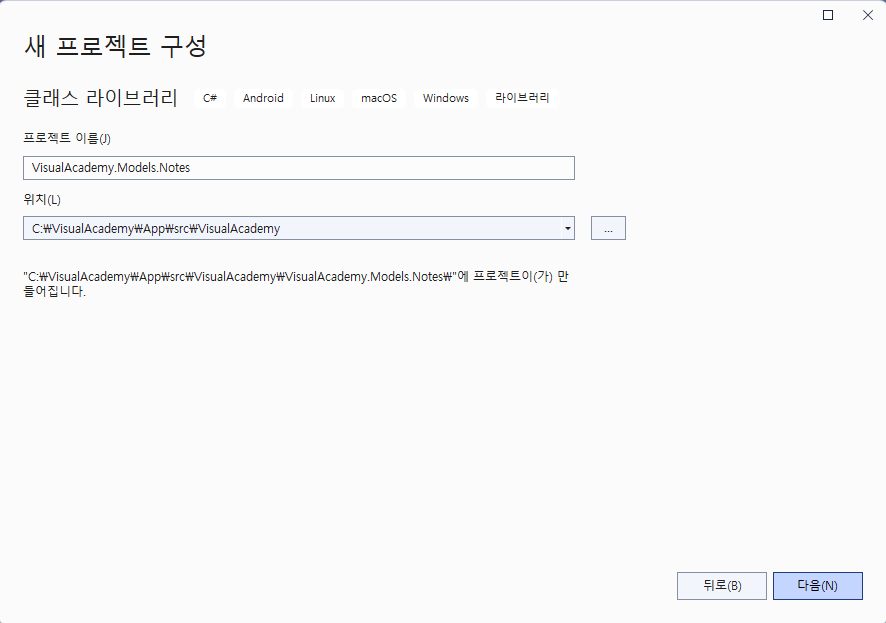Go back with the 뒤로(B) button
The height and width of the screenshot is (623, 886).
(x=721, y=585)
